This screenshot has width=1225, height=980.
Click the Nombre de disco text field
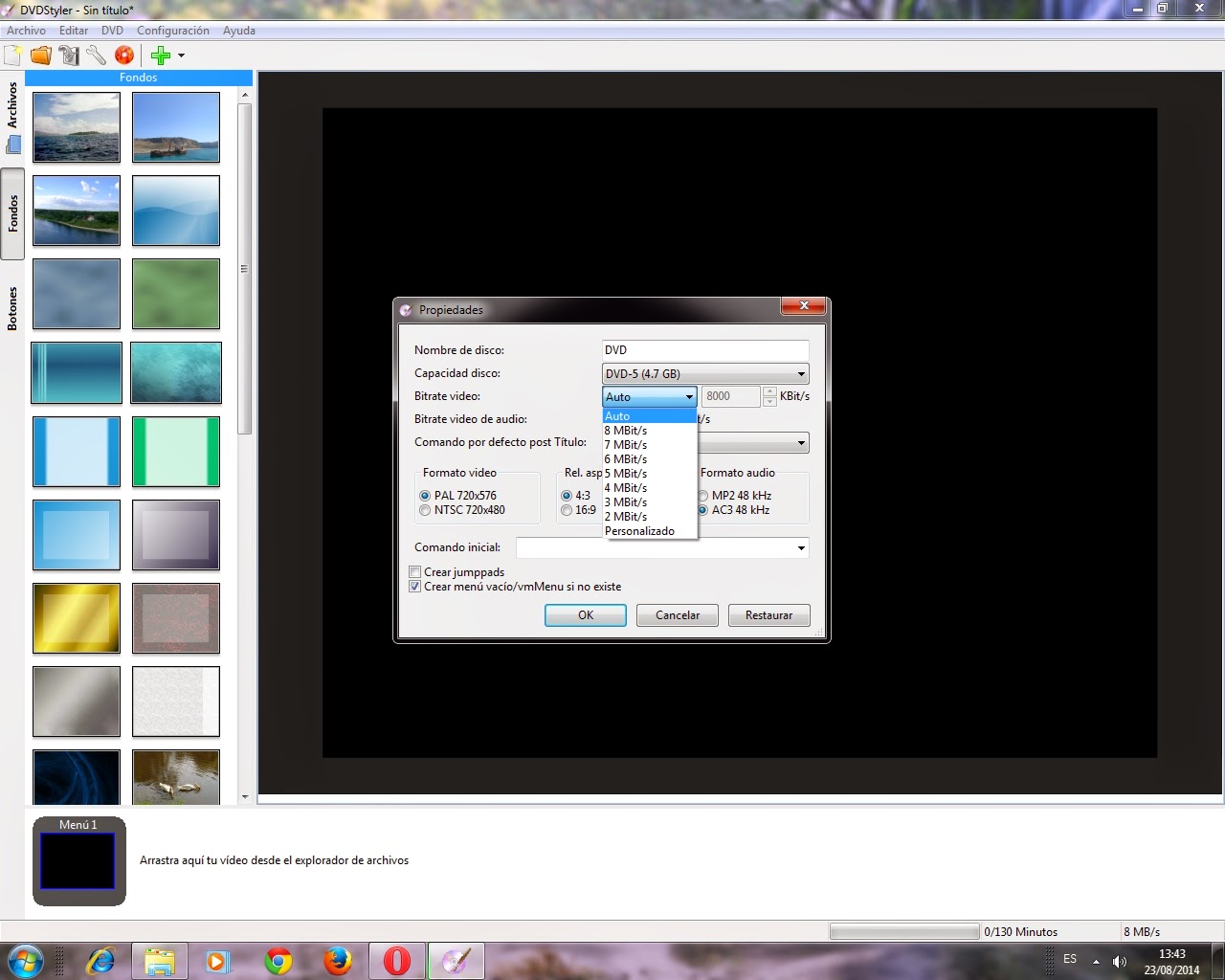click(705, 350)
